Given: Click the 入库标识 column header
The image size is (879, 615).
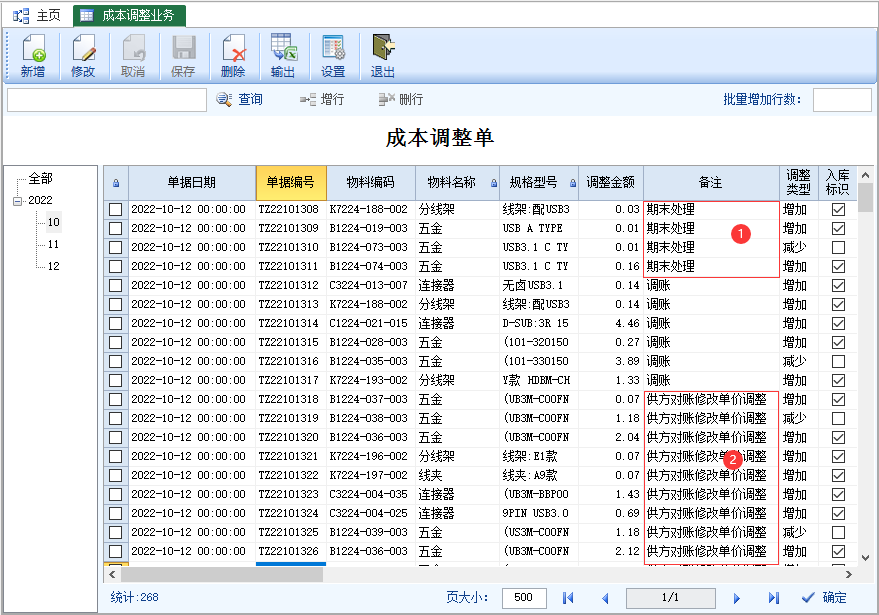Looking at the screenshot, I should coord(838,183).
